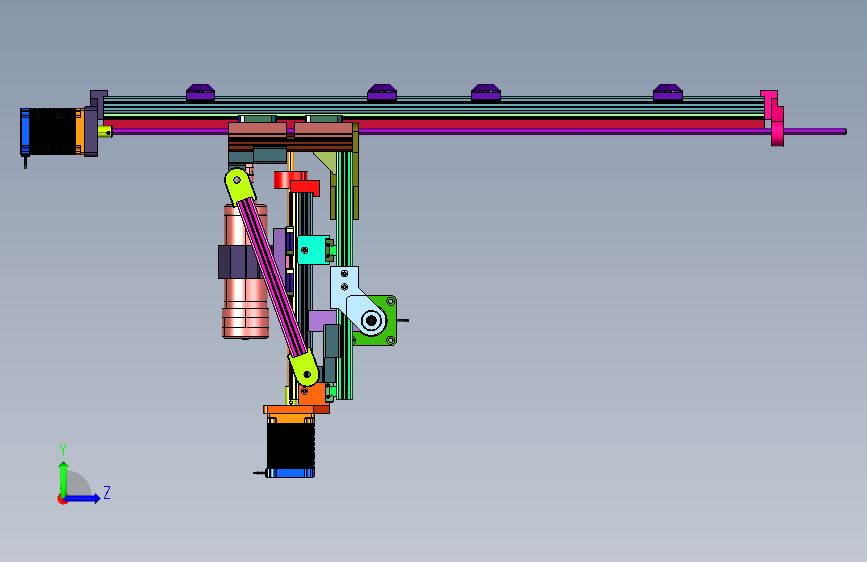Pick the yellow shaft coupling near the left motor
Image resolution: width=867 pixels, height=562 pixels.
point(105,132)
